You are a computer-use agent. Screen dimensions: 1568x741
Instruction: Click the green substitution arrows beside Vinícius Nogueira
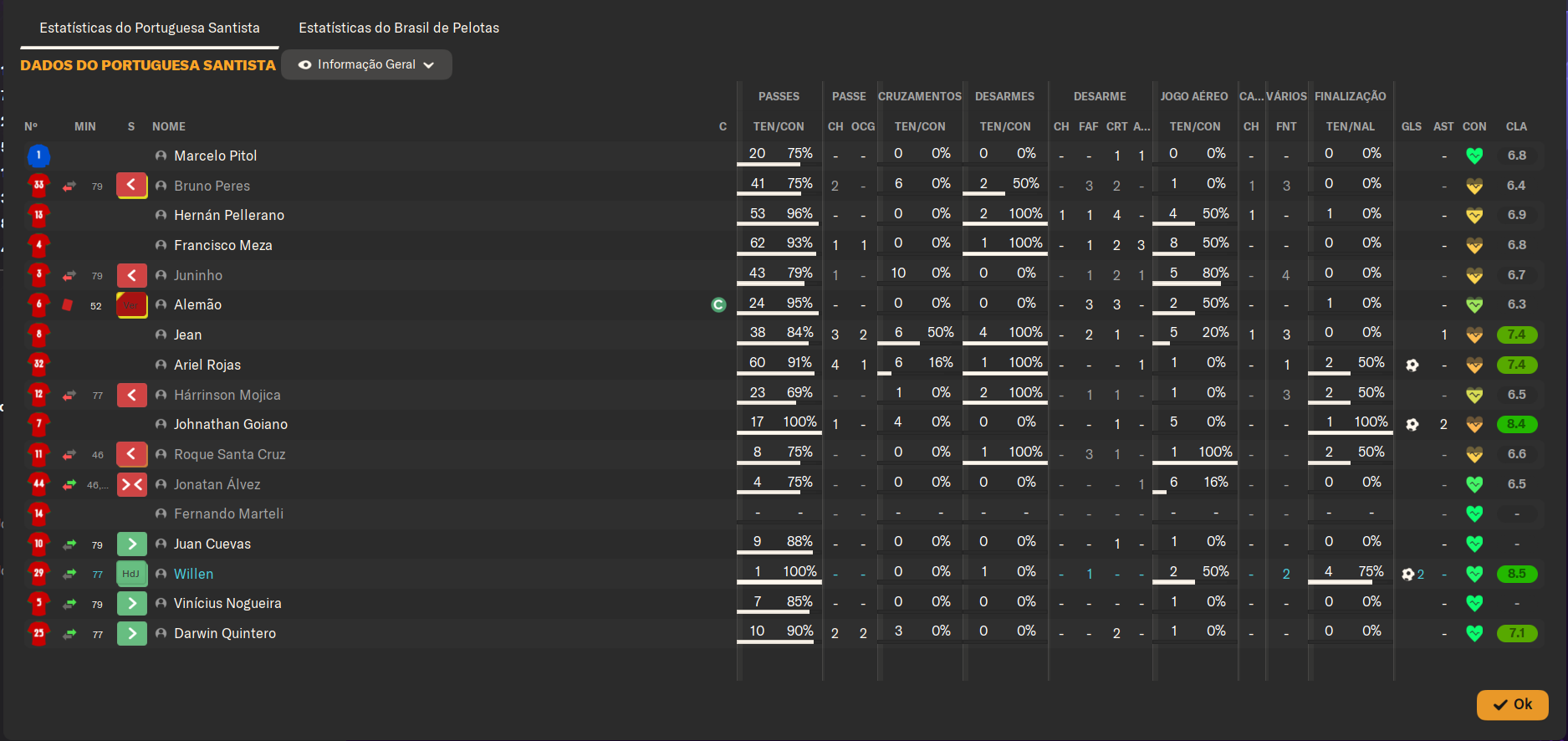[69, 603]
